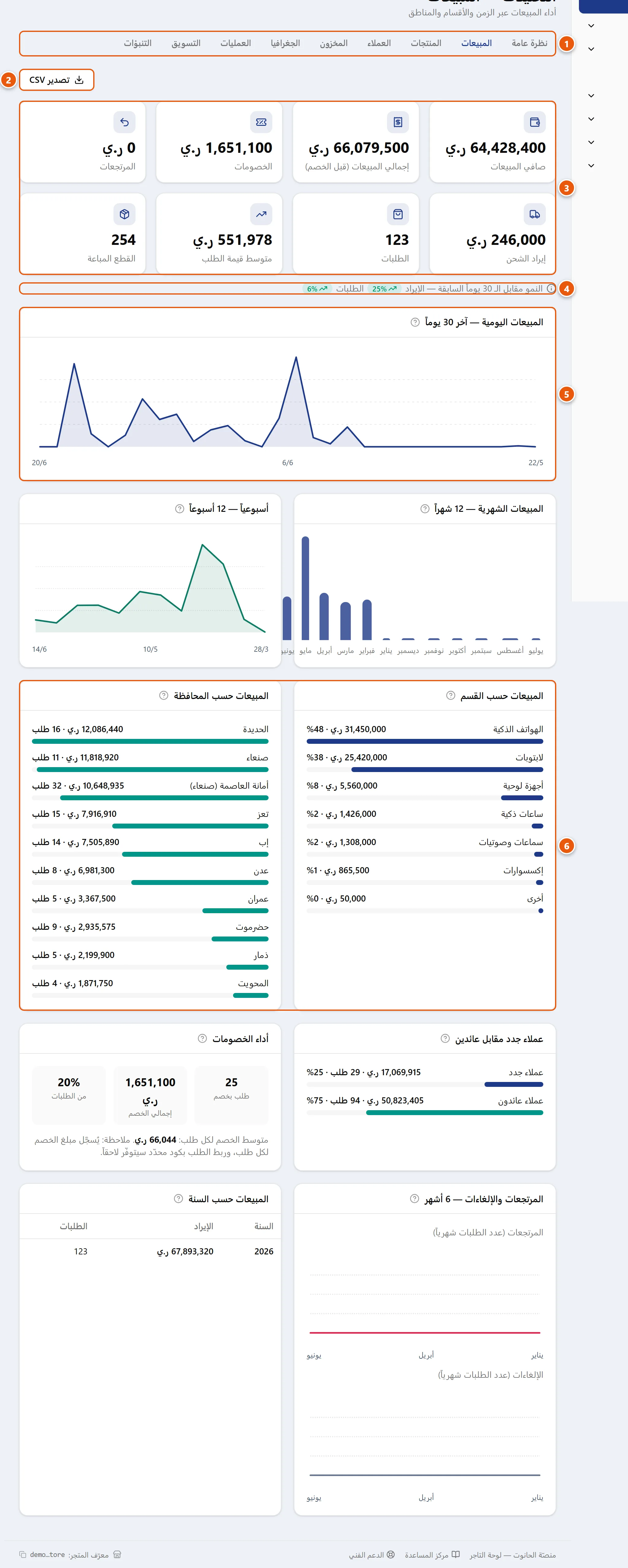The width and height of the screenshot is (628, 1568).
Task: Click the 2026 year row in sales table
Action: pyautogui.click(x=150, y=1251)
